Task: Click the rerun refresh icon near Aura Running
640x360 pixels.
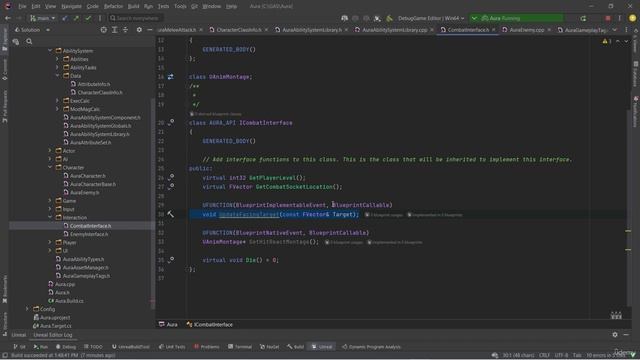Action: (583, 18)
